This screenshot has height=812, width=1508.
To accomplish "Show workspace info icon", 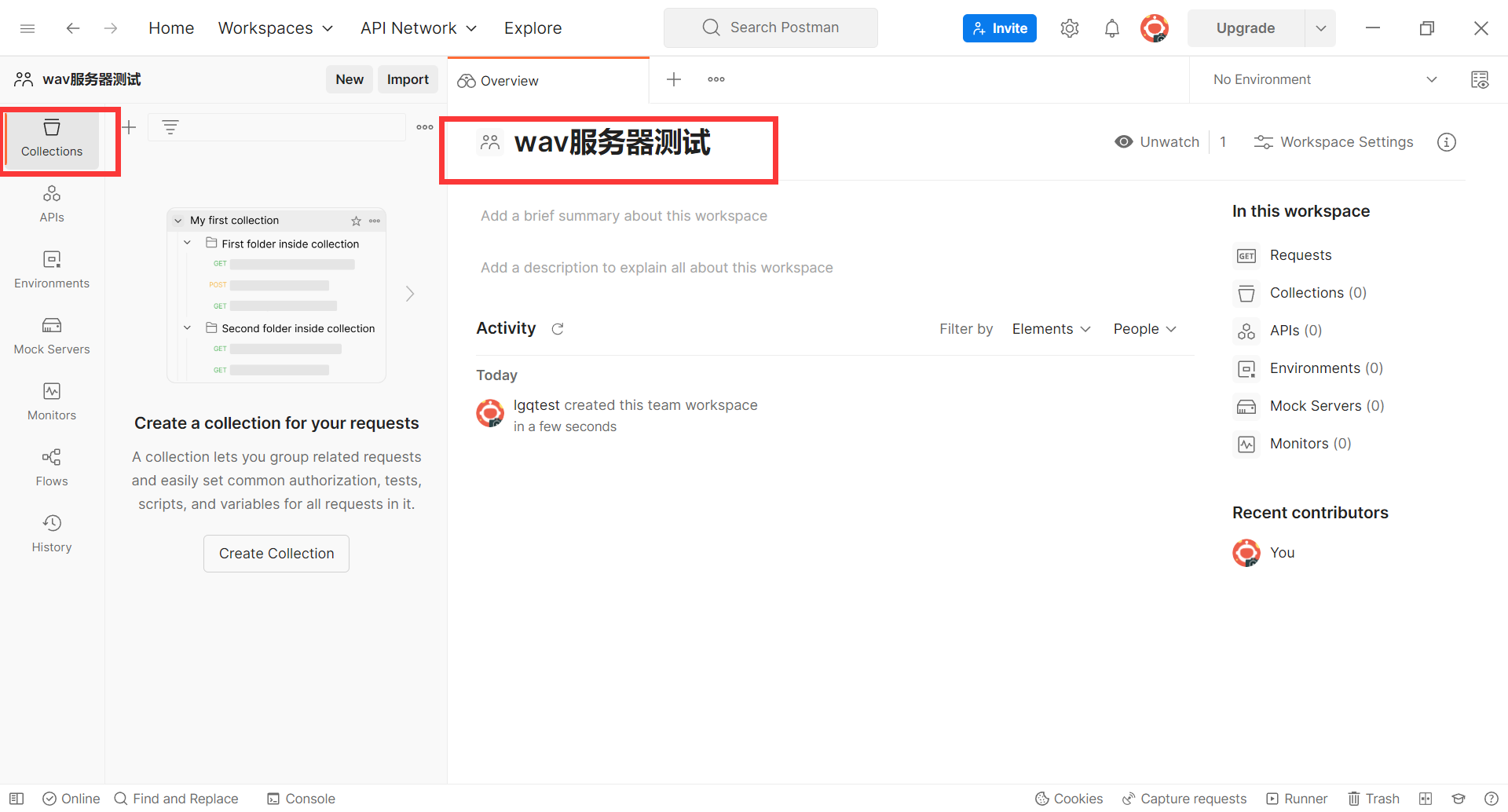I will click(x=1447, y=142).
